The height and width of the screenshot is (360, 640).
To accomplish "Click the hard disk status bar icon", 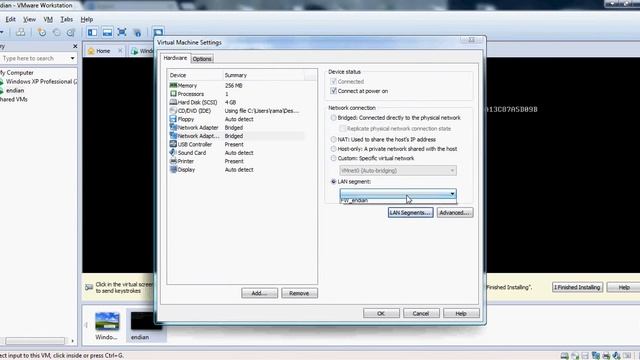I will [564, 356].
